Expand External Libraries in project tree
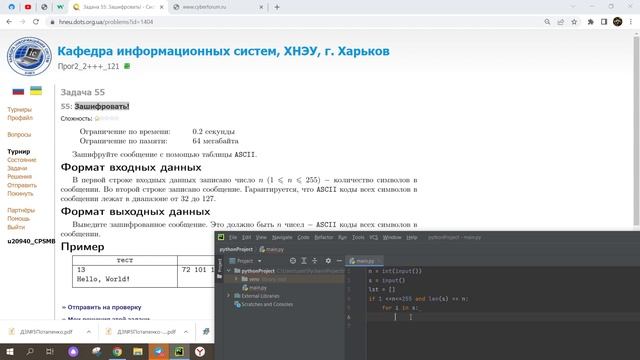Viewport: 640px width, 360px height. point(229,296)
